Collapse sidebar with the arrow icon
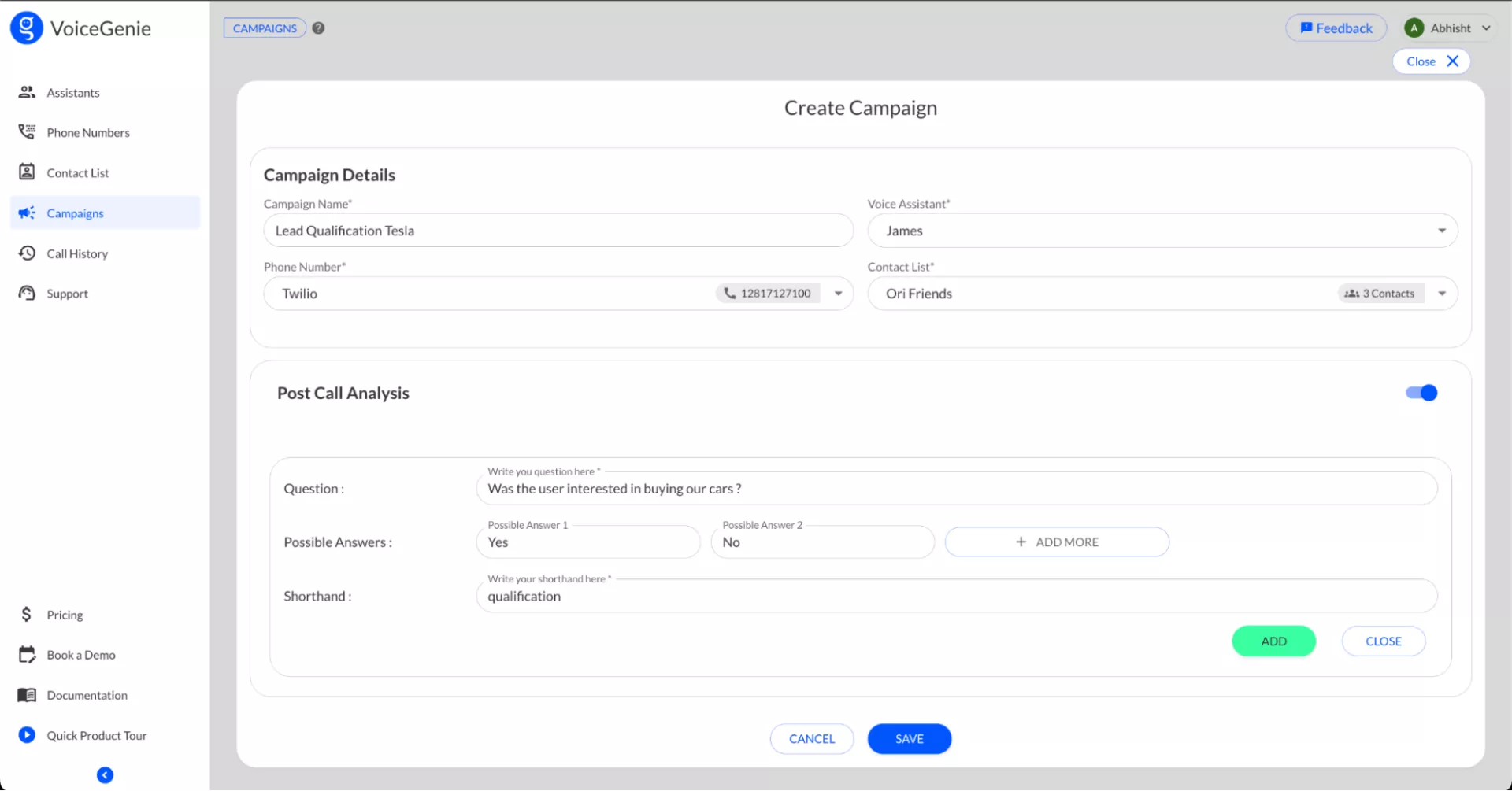Image resolution: width=1512 pixels, height=791 pixels. coord(105,775)
